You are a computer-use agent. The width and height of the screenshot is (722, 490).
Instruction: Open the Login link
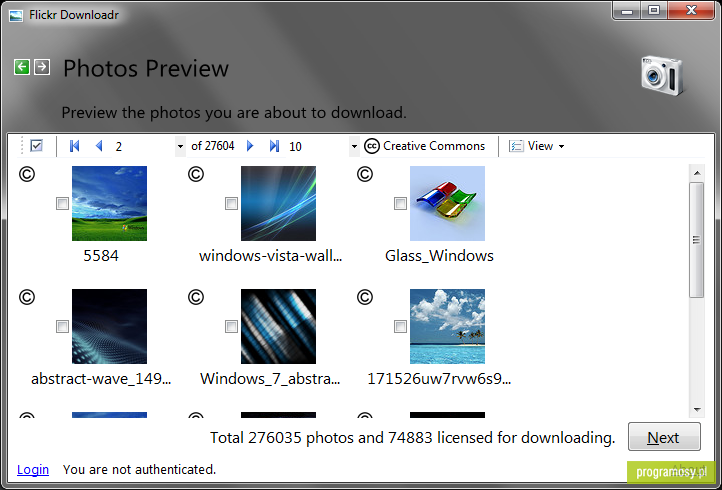coord(33,469)
